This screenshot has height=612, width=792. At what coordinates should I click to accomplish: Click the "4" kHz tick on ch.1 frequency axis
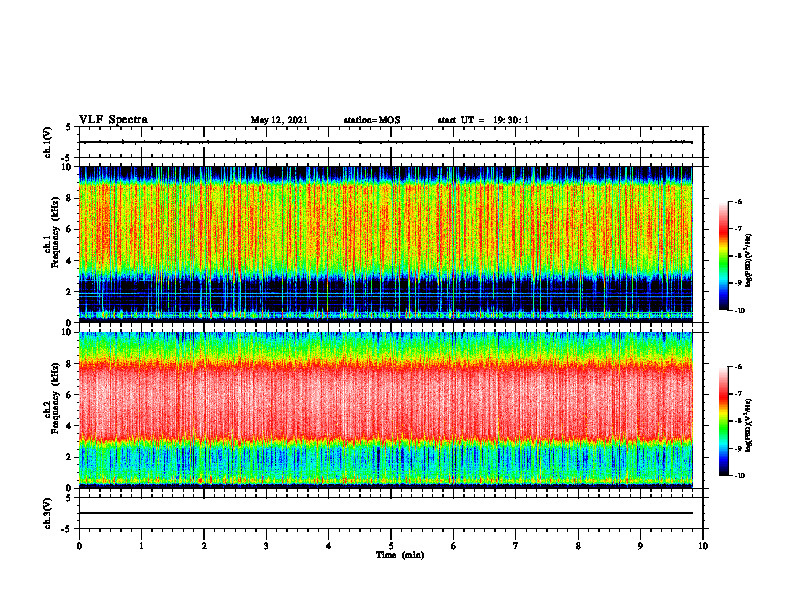click(x=70, y=261)
